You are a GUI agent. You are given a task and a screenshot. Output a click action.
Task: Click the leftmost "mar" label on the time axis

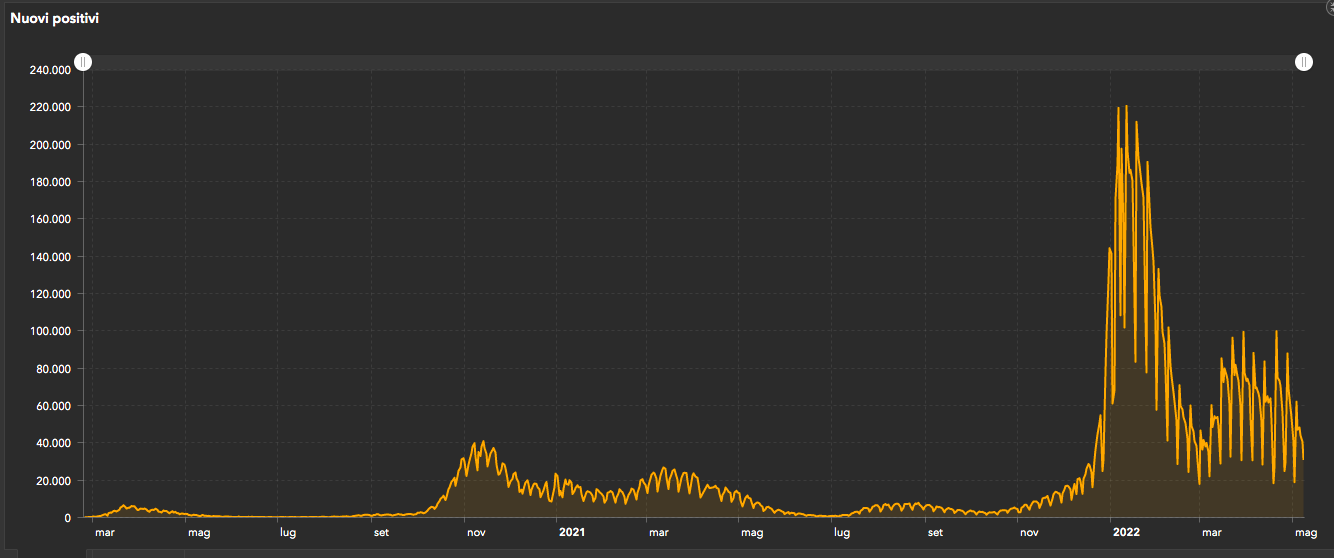tap(105, 533)
